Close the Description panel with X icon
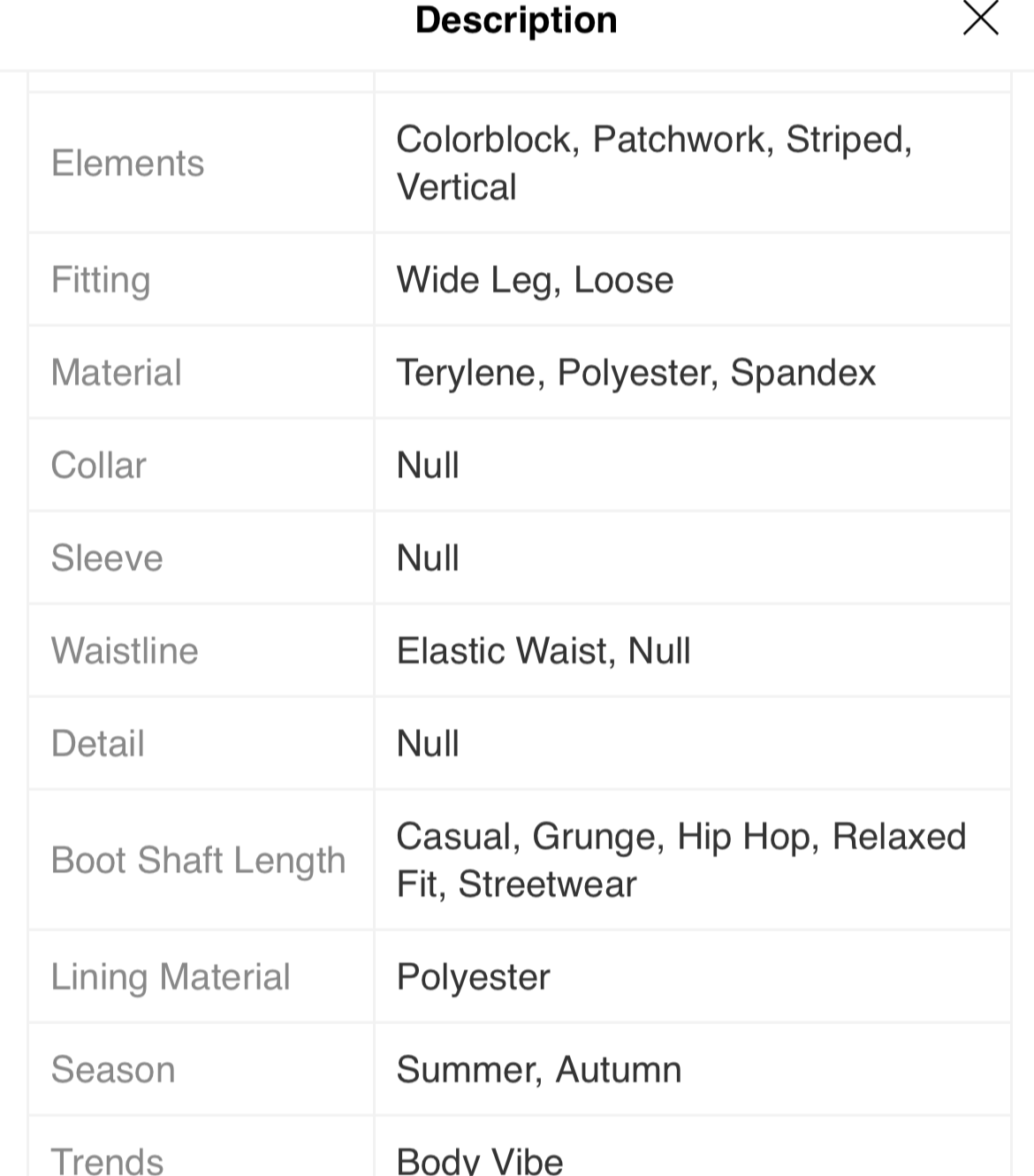The height and width of the screenshot is (1176, 1034). coord(980,18)
